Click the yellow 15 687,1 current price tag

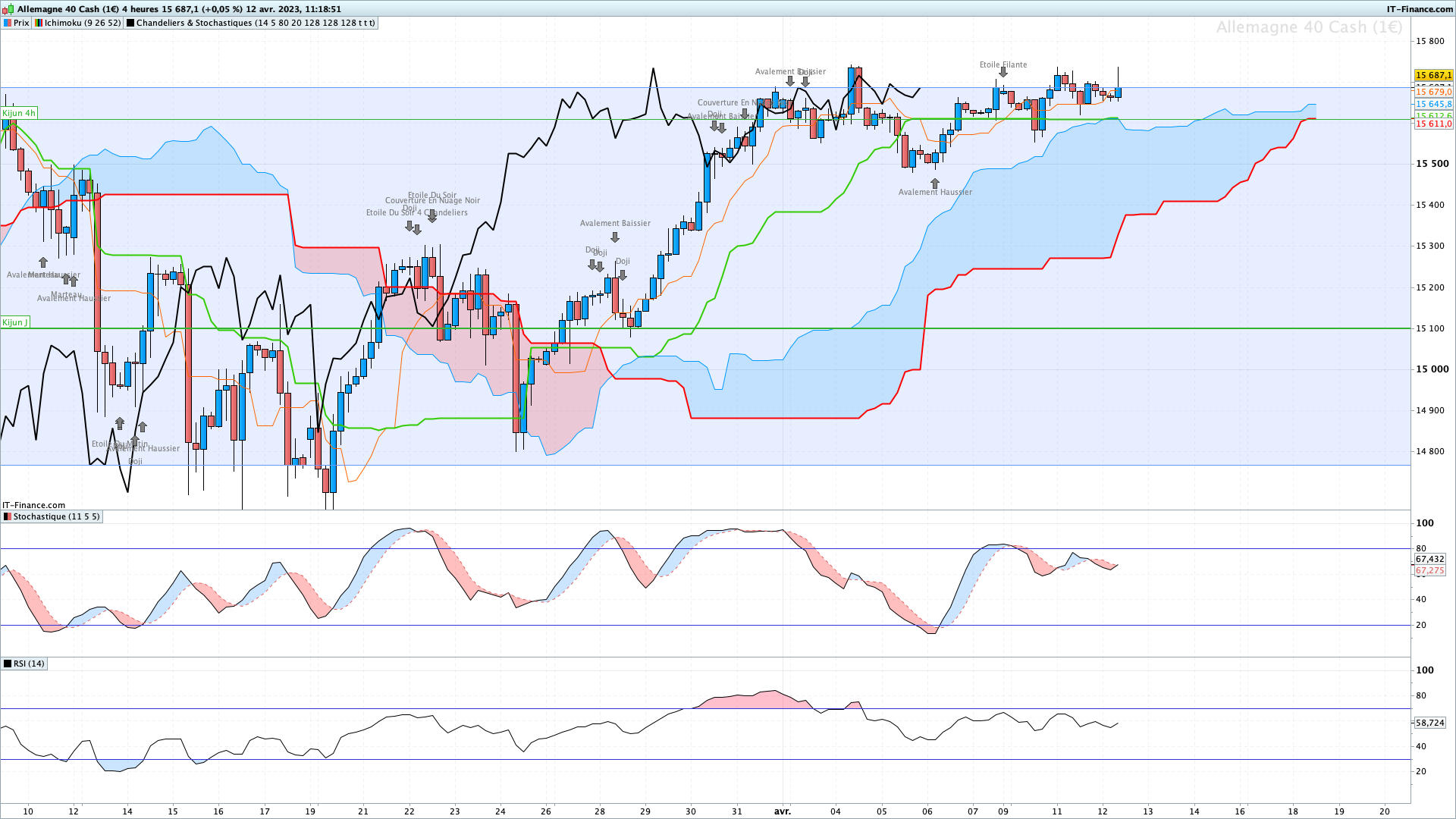(1433, 75)
